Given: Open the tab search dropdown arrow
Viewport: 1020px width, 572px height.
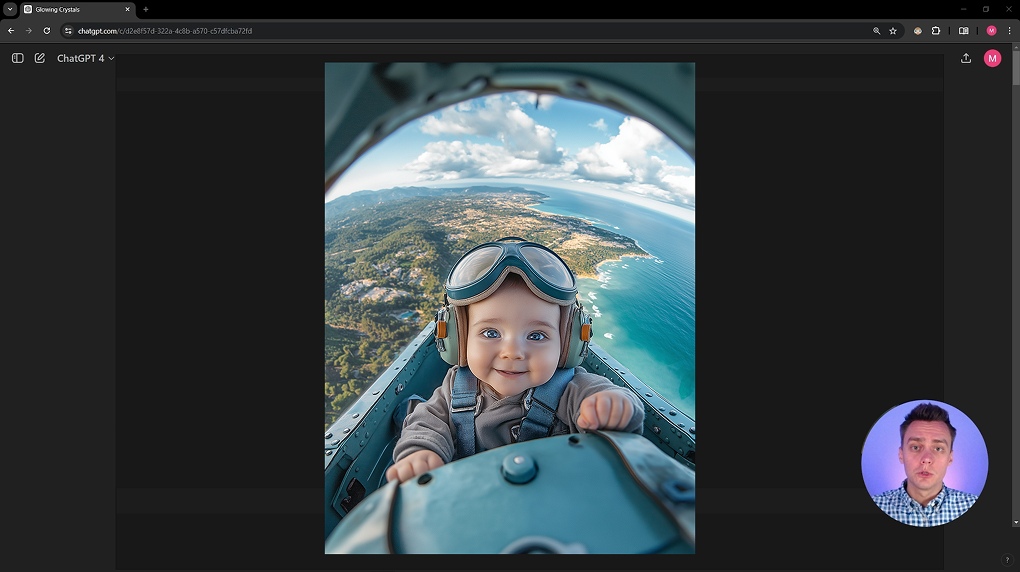Looking at the screenshot, I should coord(10,9).
